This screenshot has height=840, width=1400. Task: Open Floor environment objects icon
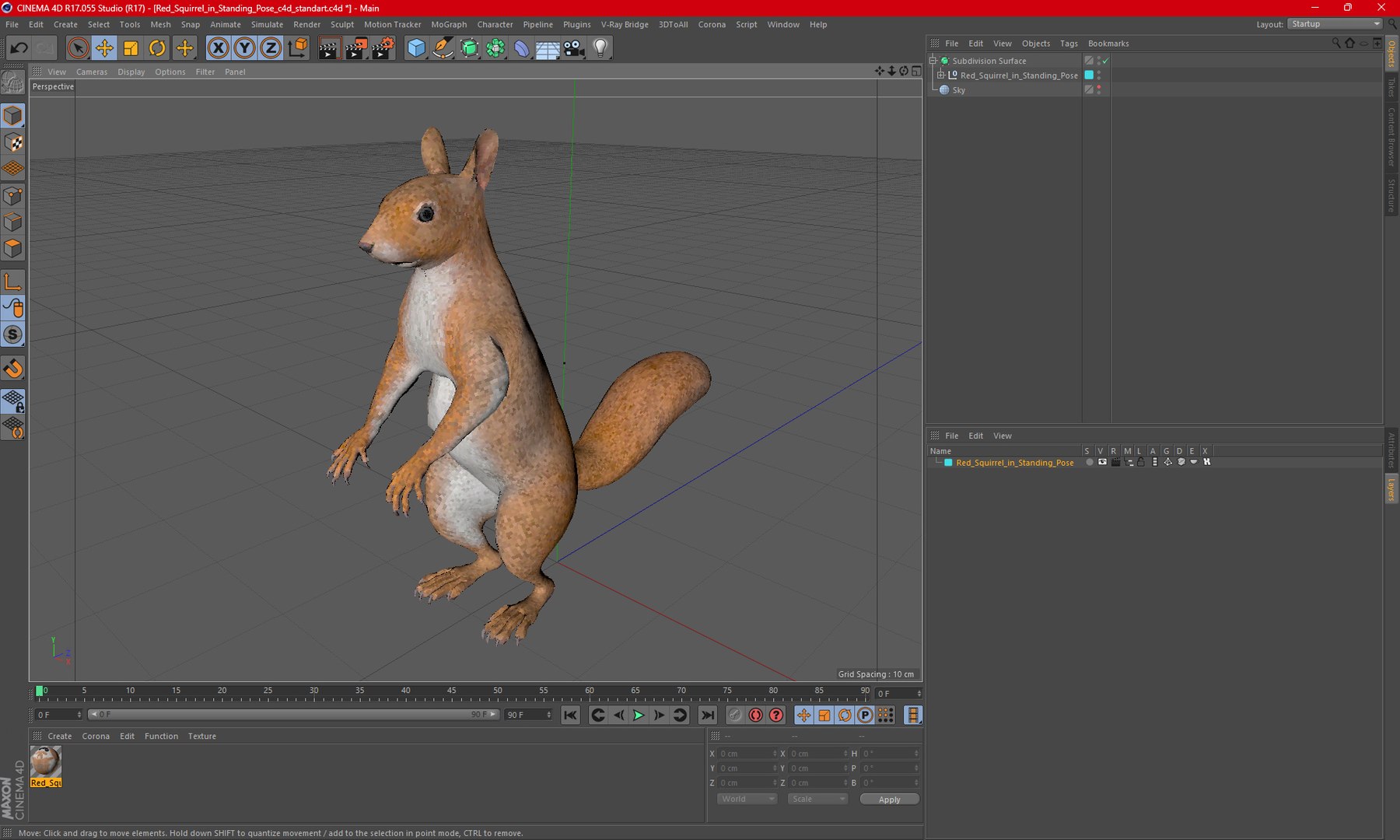click(548, 48)
